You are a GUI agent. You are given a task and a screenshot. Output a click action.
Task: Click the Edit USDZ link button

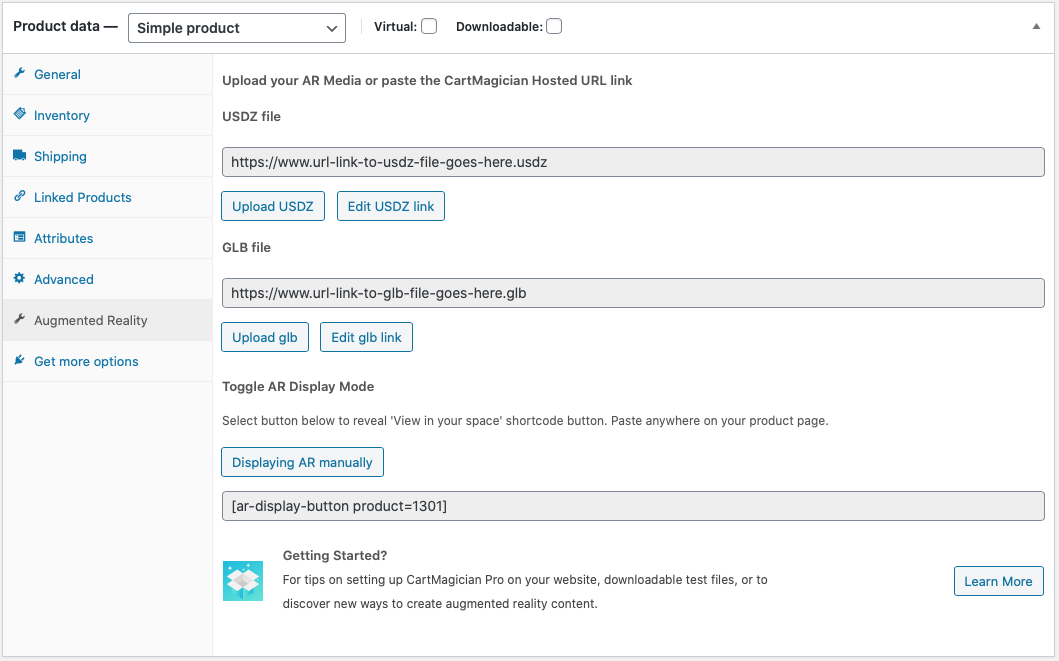[x=391, y=206]
